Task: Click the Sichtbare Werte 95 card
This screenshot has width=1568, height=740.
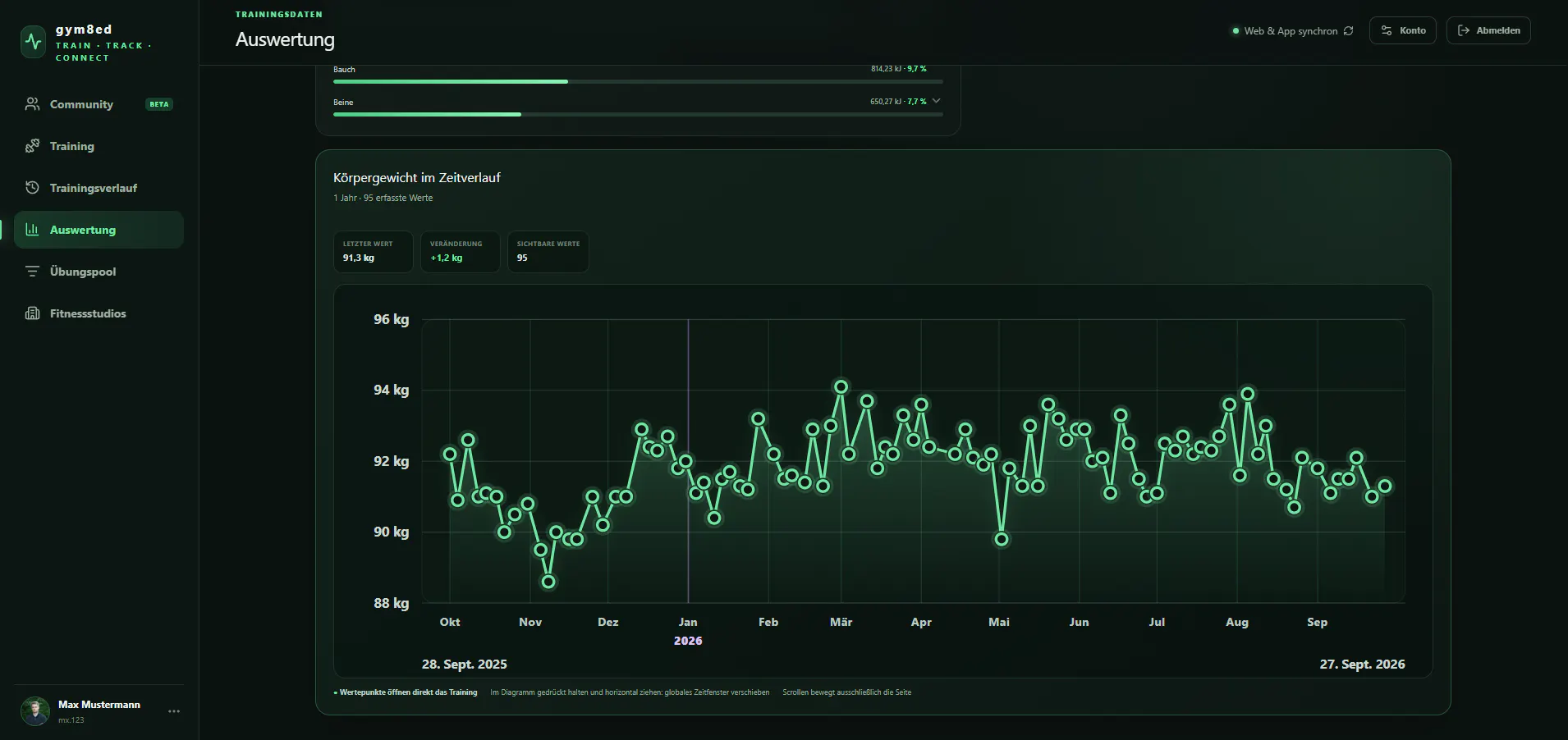Action: [548, 251]
